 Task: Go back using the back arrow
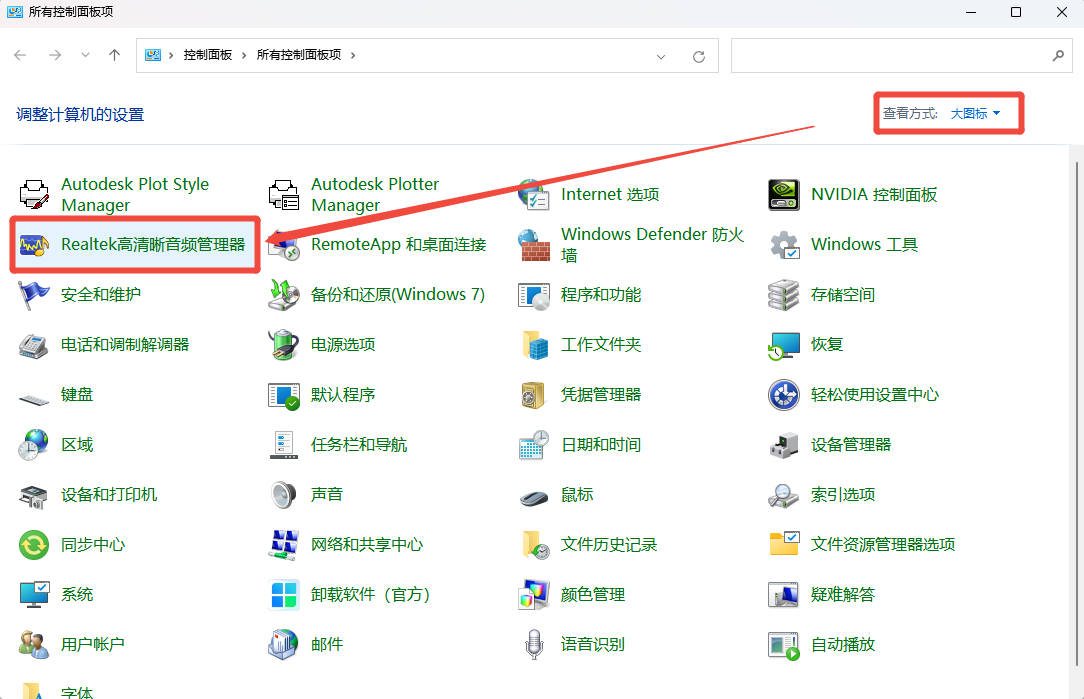tap(20, 55)
